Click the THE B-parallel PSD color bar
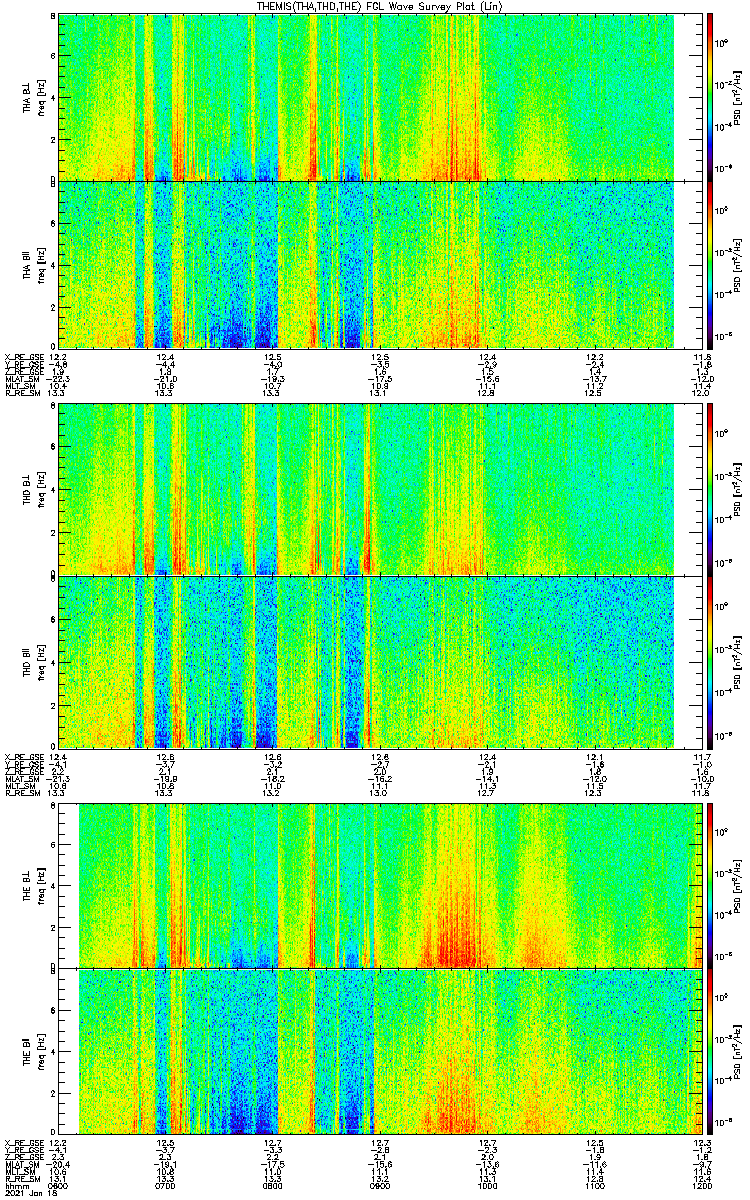The height and width of the screenshot is (1200, 750). point(710,1050)
